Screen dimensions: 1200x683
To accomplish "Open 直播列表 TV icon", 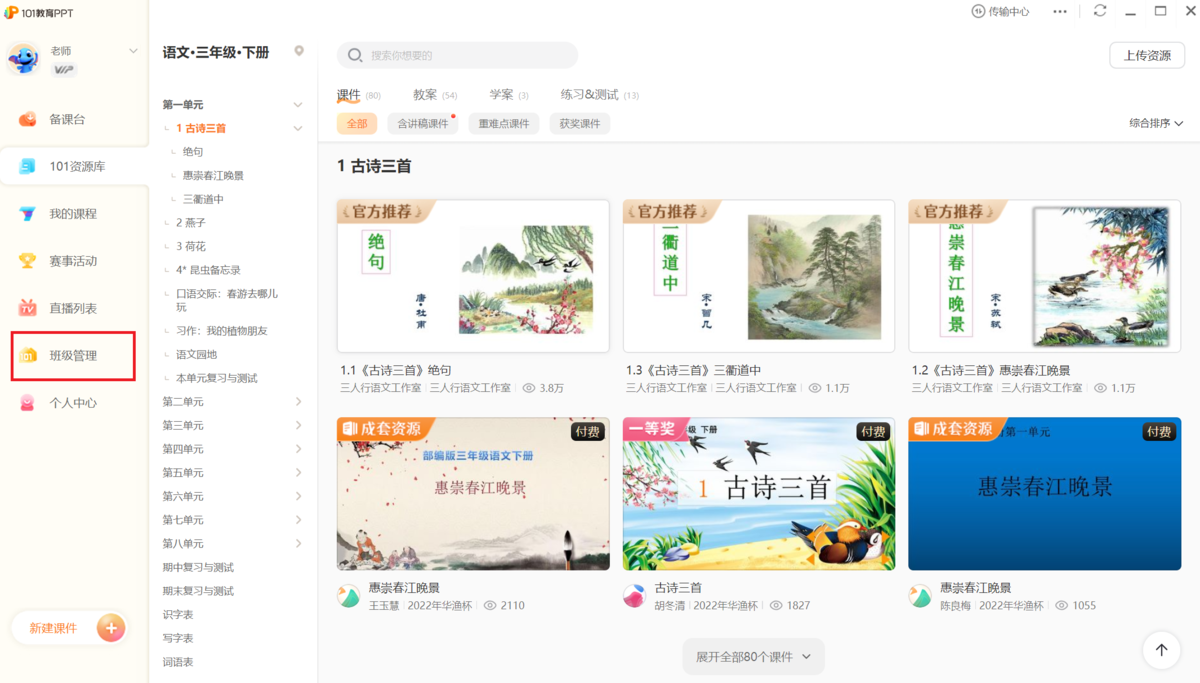I will (x=29, y=308).
